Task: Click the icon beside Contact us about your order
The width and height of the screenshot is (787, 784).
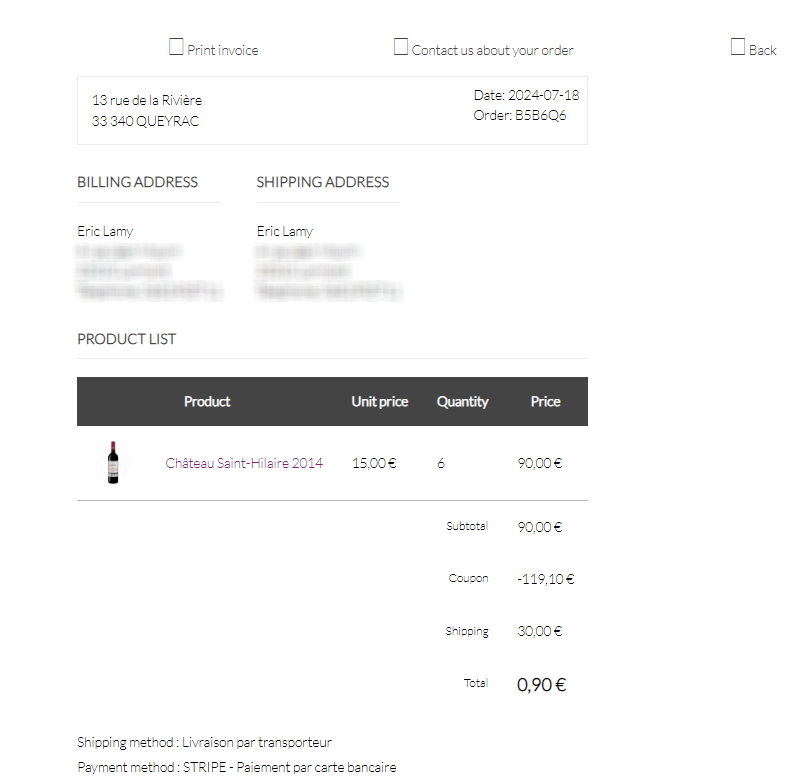Action: [401, 47]
